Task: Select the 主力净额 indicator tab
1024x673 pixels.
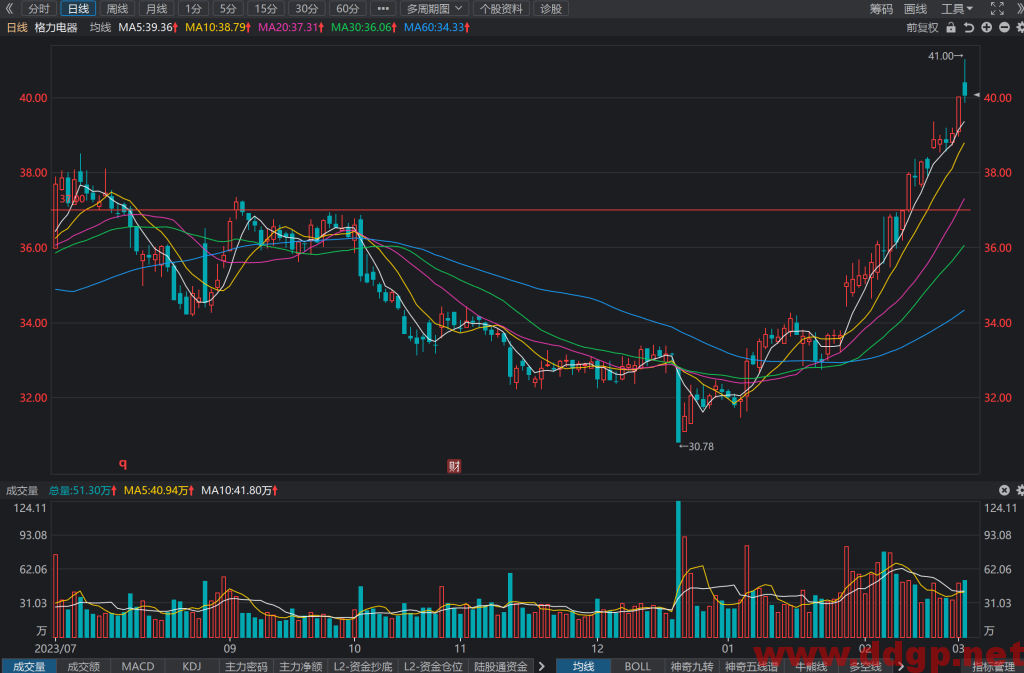Action: pyautogui.click(x=300, y=666)
